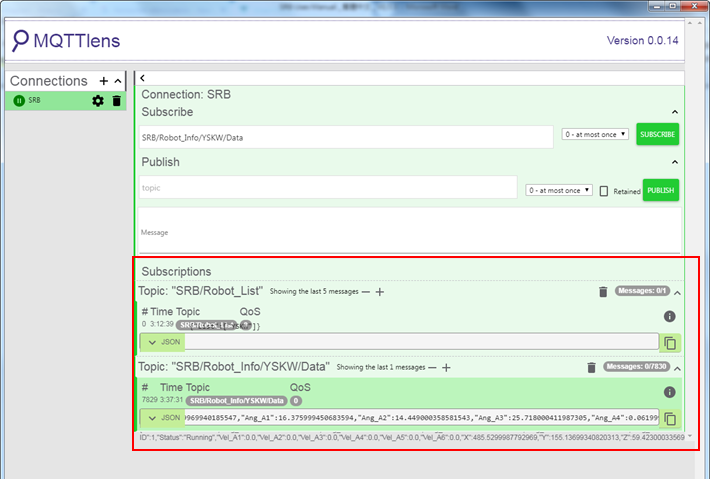Open the Subscribe QoS dropdown

coord(595,134)
